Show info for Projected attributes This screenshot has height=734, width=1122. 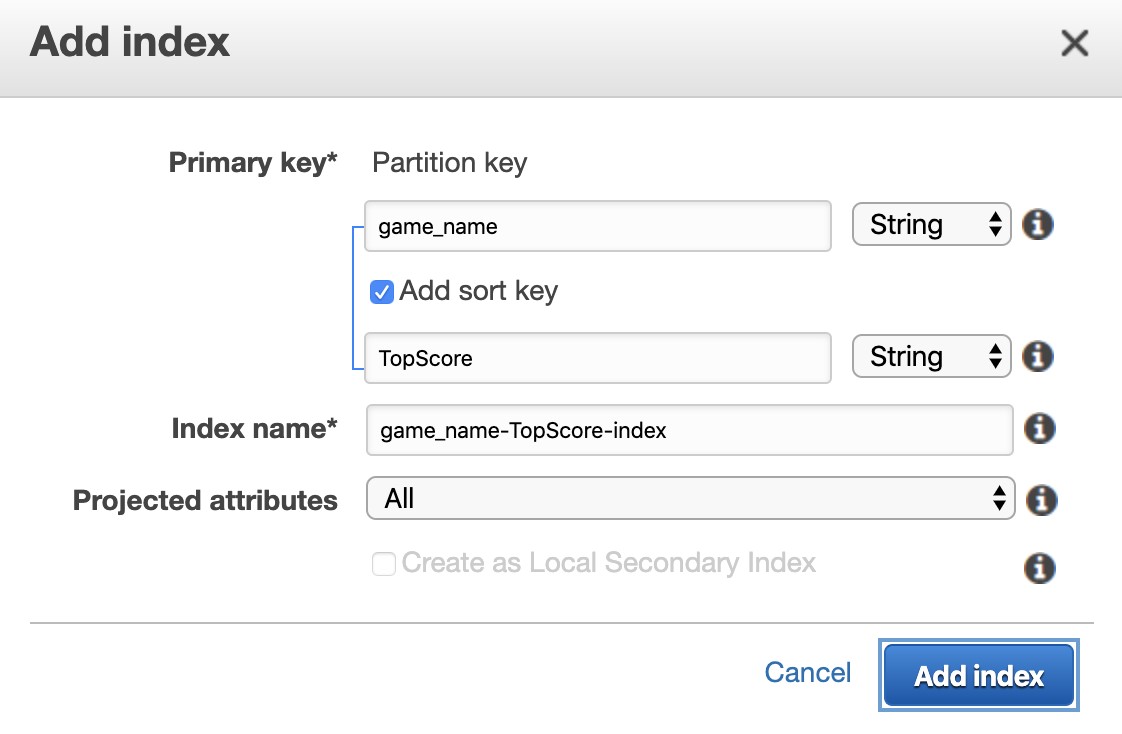1040,499
